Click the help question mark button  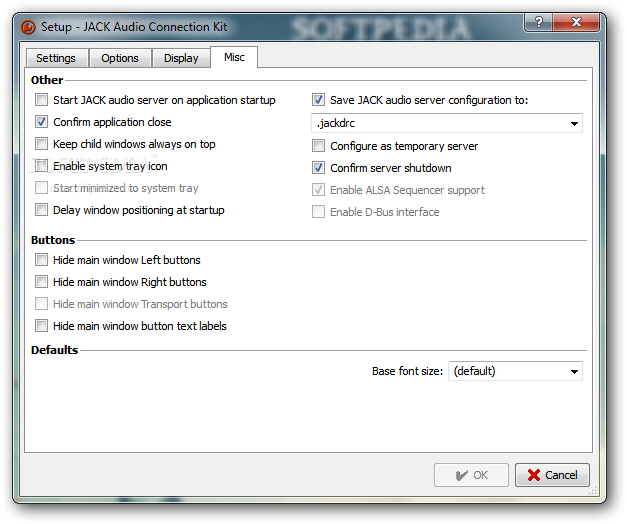coord(538,22)
